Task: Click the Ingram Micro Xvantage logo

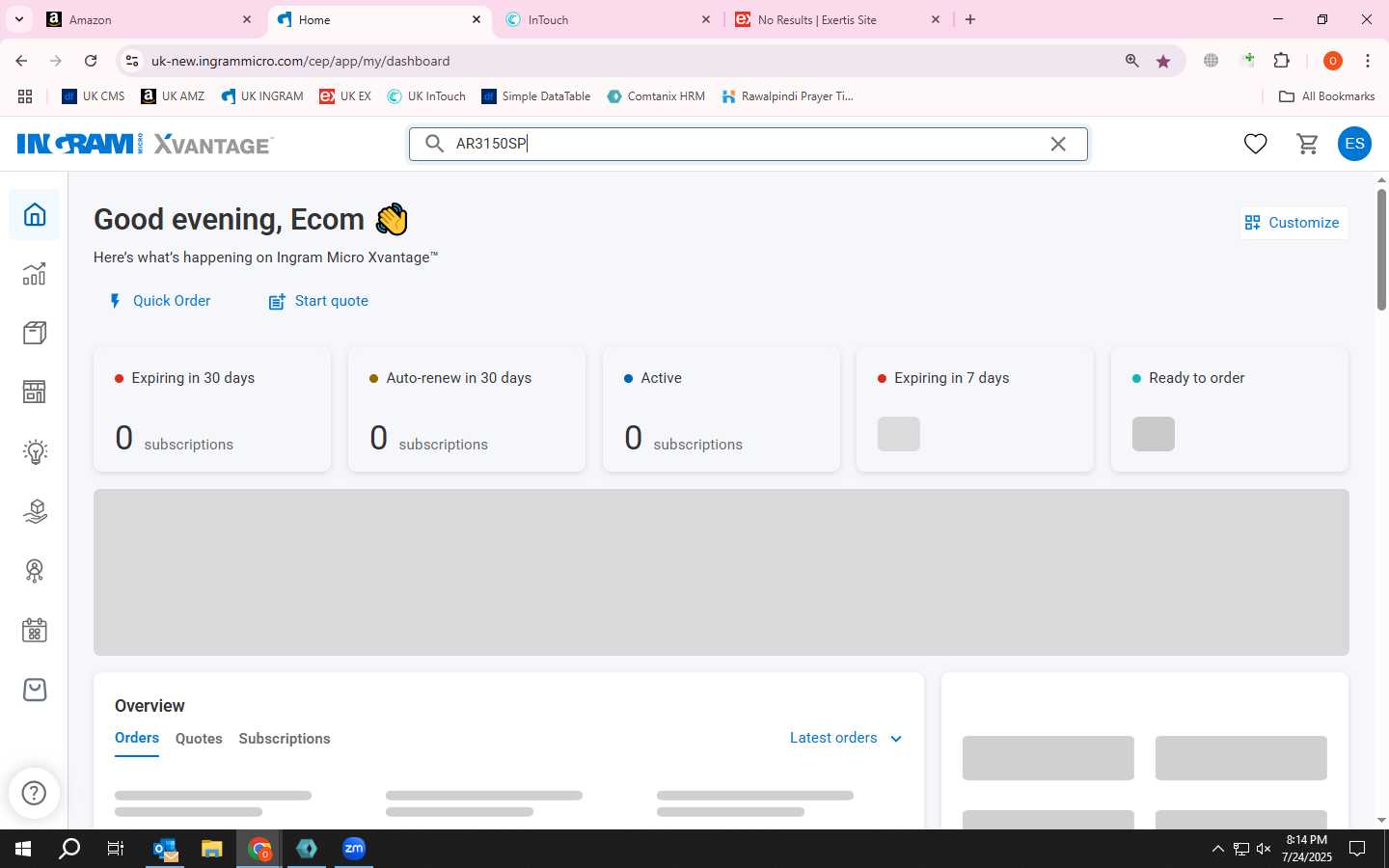Action: click(x=146, y=144)
